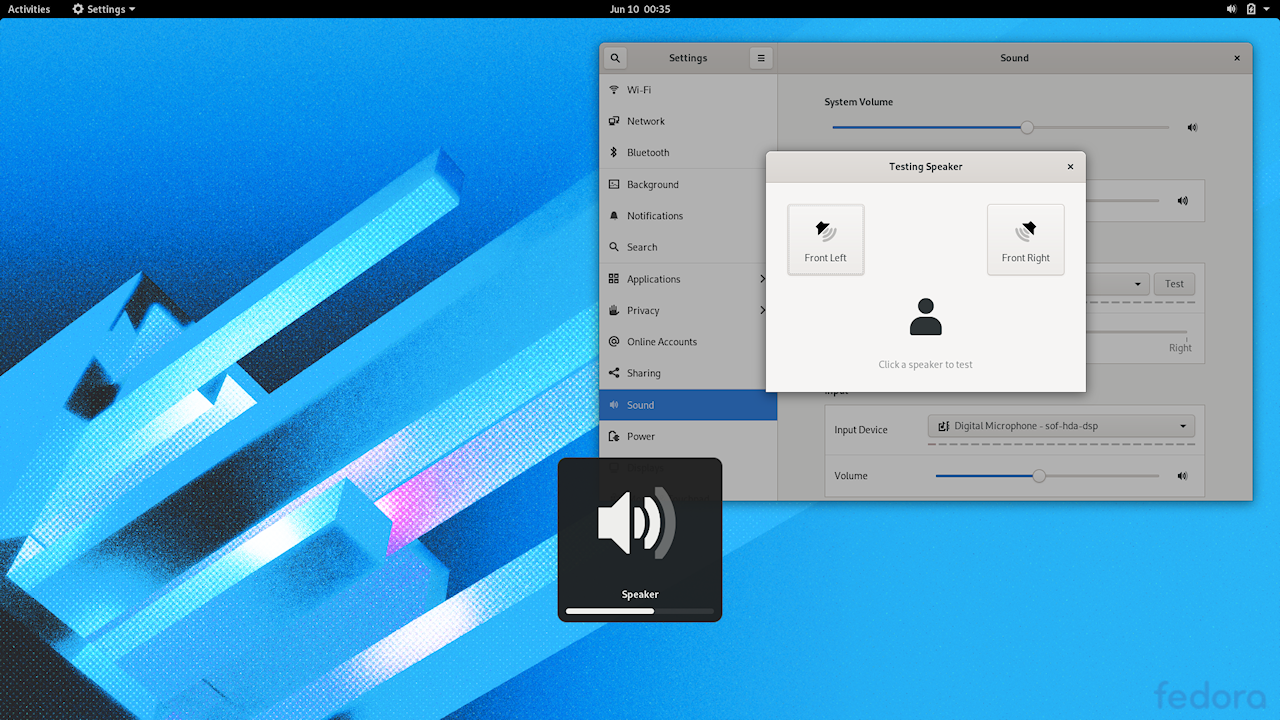Viewport: 1280px width, 720px height.
Task: Select the Sound sidebar item
Action: [x=688, y=405]
